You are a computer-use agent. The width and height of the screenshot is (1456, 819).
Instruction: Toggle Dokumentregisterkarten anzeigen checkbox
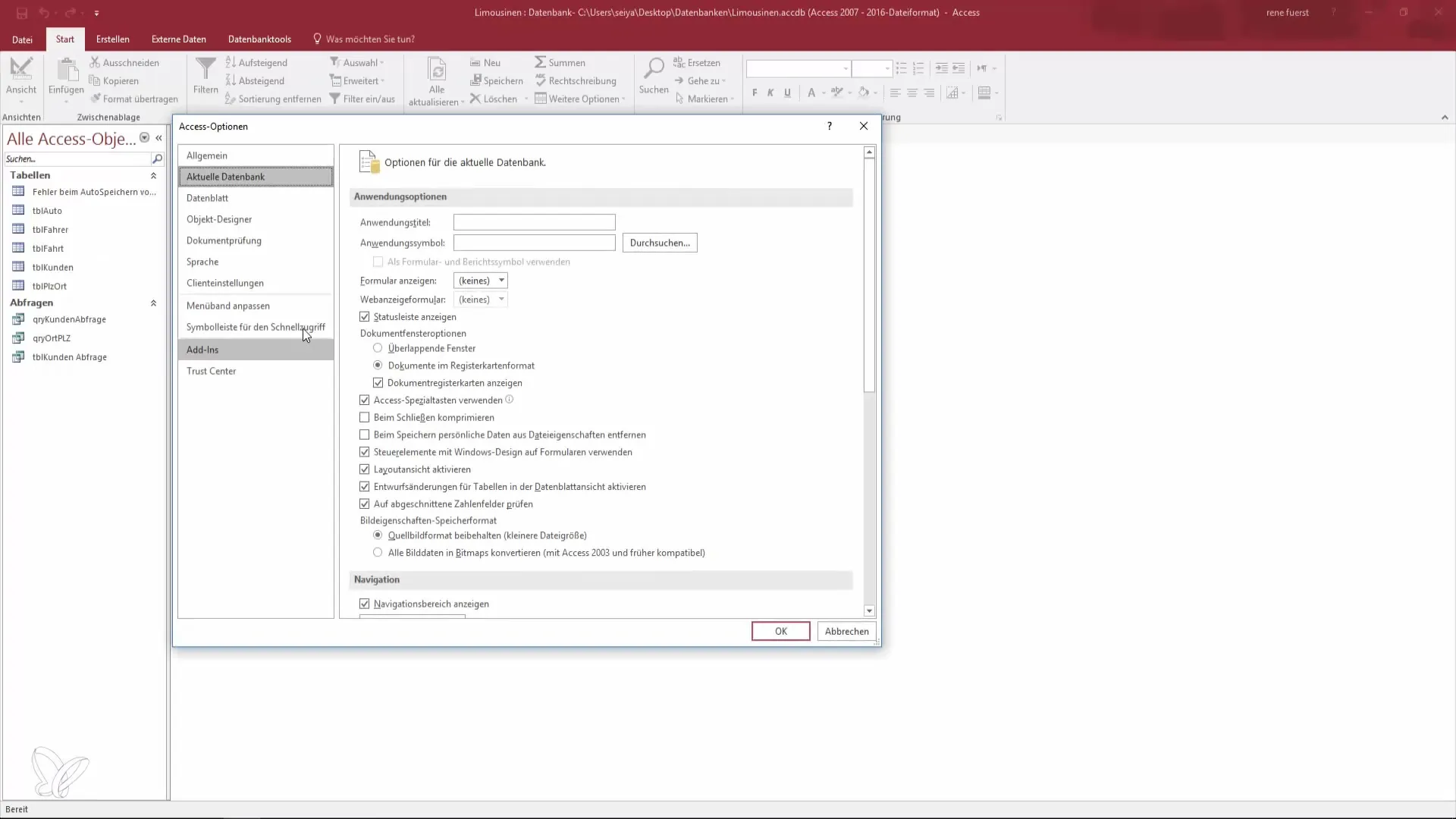coord(378,383)
